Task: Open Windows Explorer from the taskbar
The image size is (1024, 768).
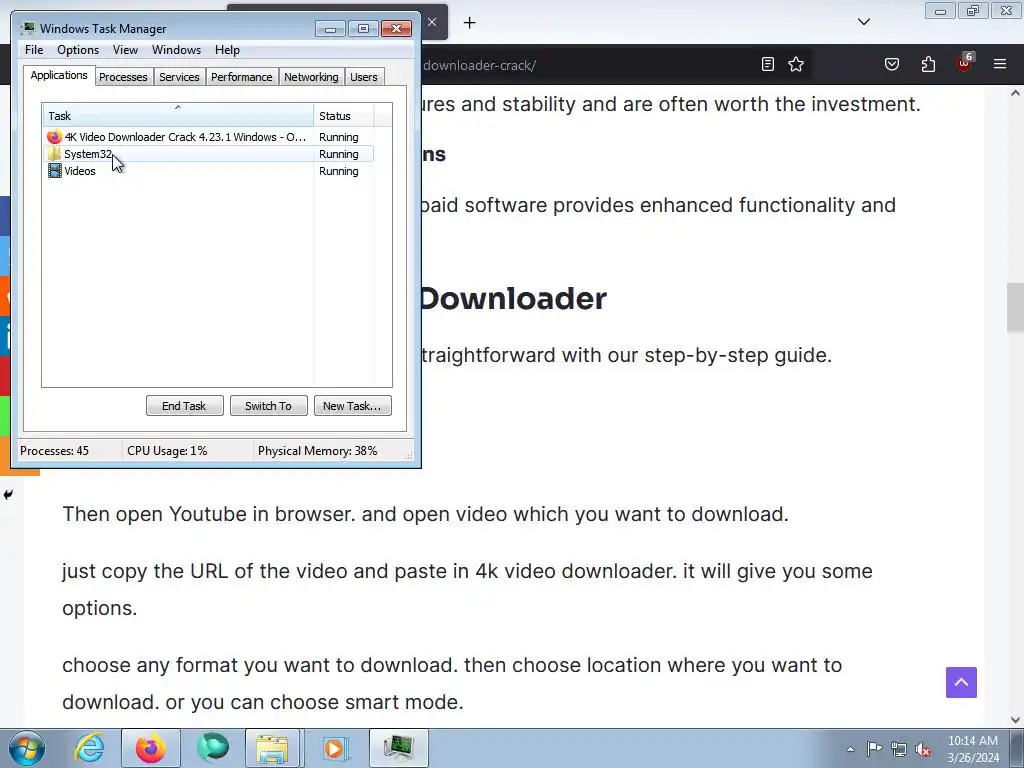Action: pyautogui.click(x=272, y=748)
